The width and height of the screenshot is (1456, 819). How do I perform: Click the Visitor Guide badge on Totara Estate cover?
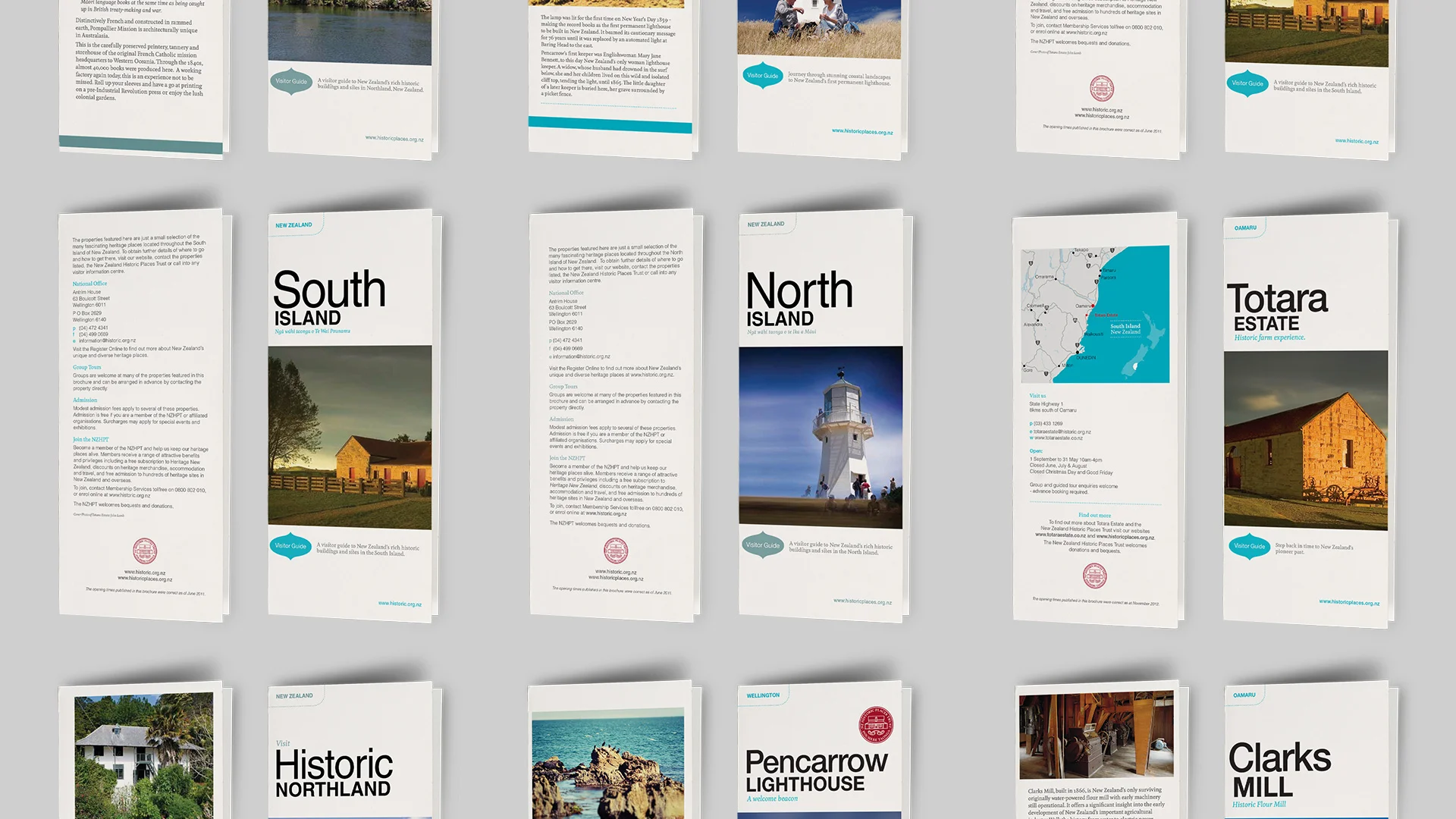(1249, 546)
